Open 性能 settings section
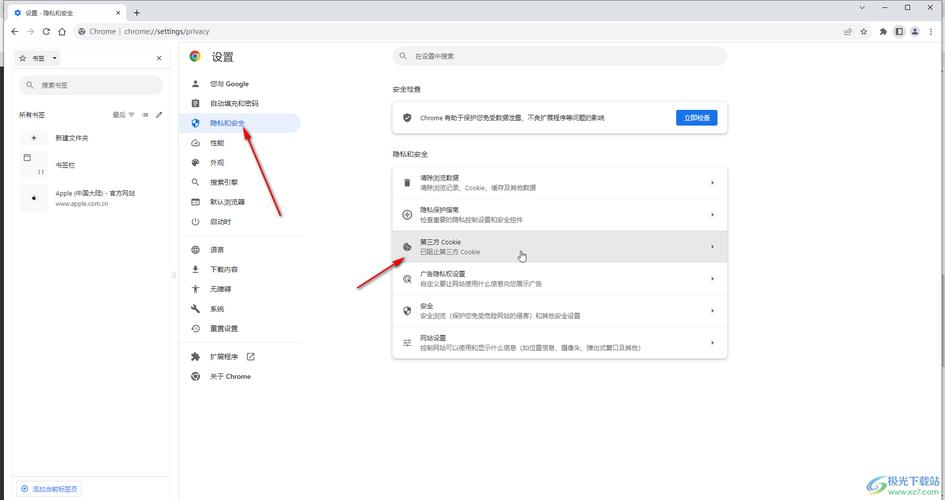Image resolution: width=945 pixels, height=500 pixels. (240, 143)
